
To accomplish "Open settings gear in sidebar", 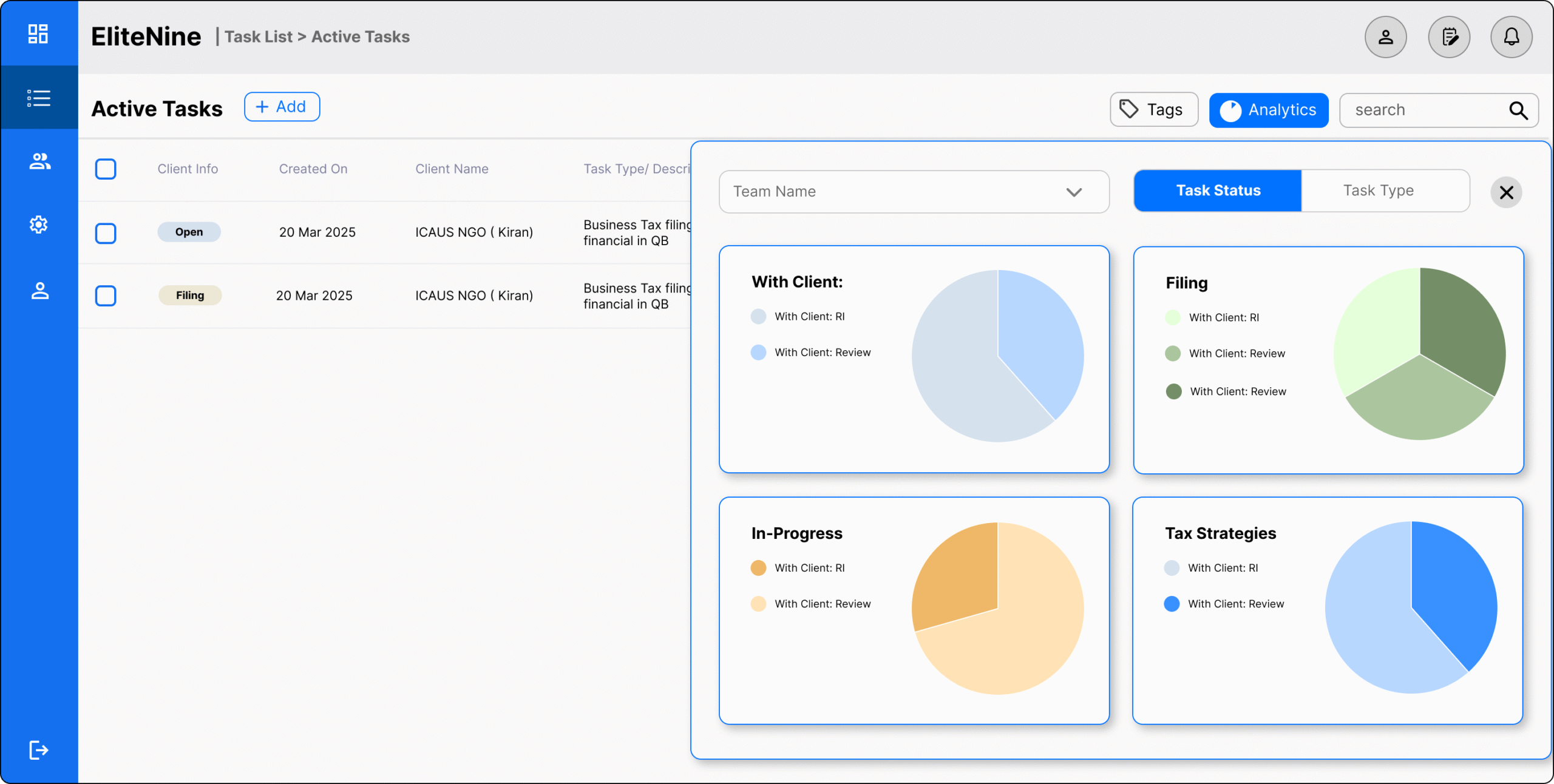I will (38, 225).
